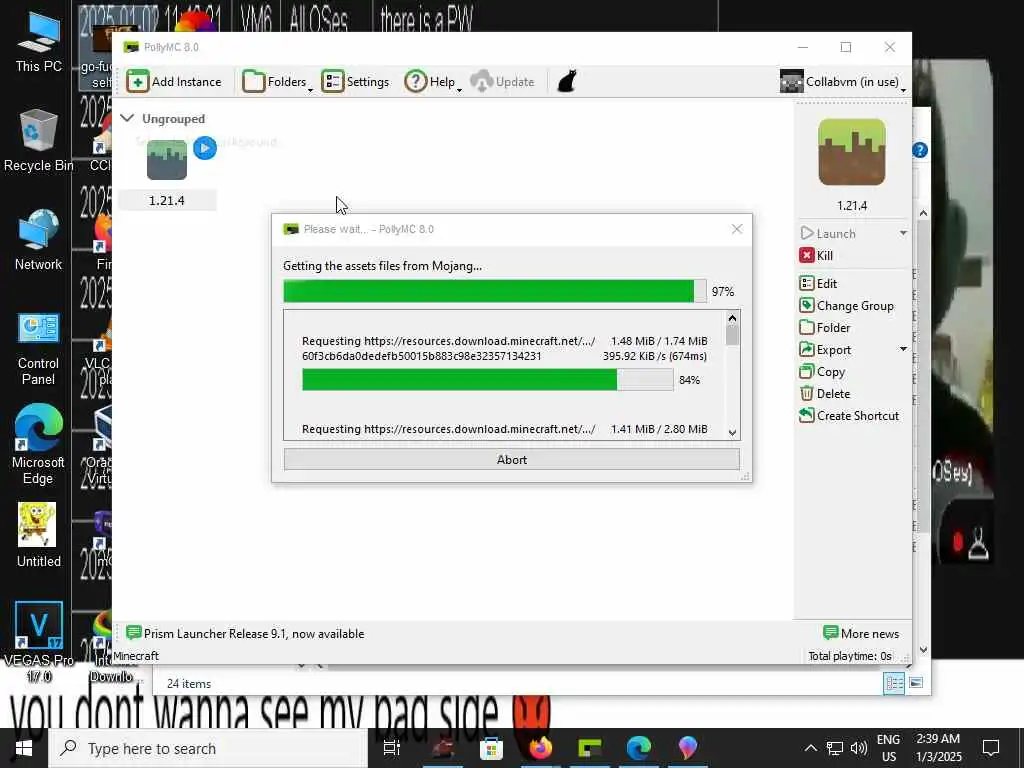1024x768 pixels.
Task: Open the Edge taskbar icon
Action: tap(639, 748)
